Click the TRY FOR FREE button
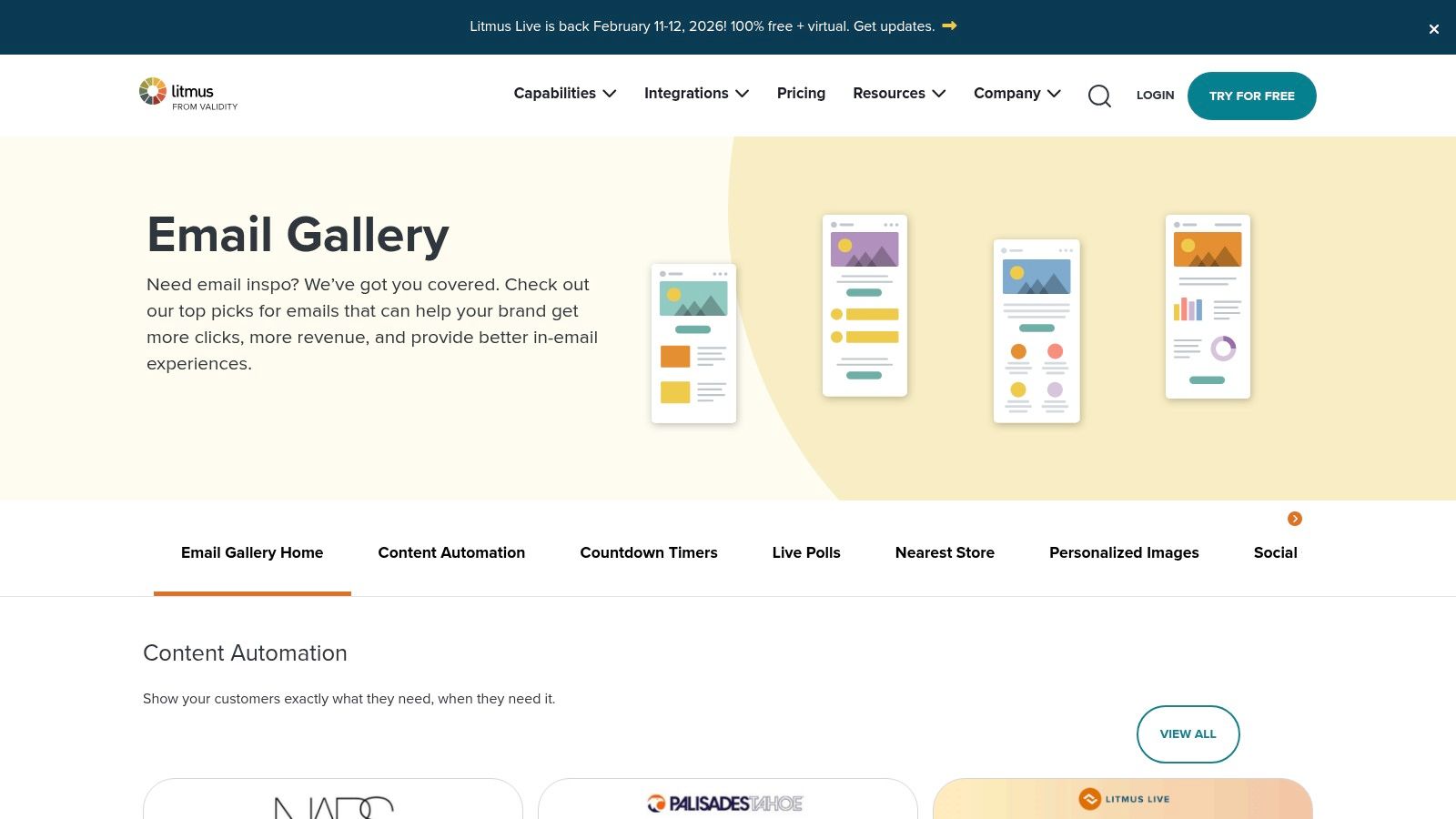Screen dimensions: 1456x819 pyautogui.click(x=1251, y=96)
